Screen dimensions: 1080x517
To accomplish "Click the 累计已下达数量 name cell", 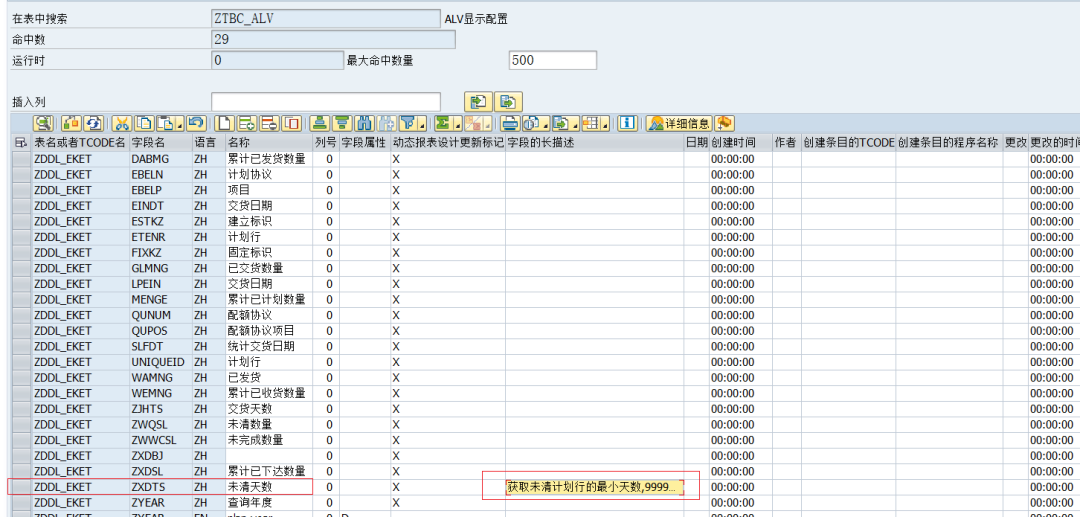I will click(269, 472).
